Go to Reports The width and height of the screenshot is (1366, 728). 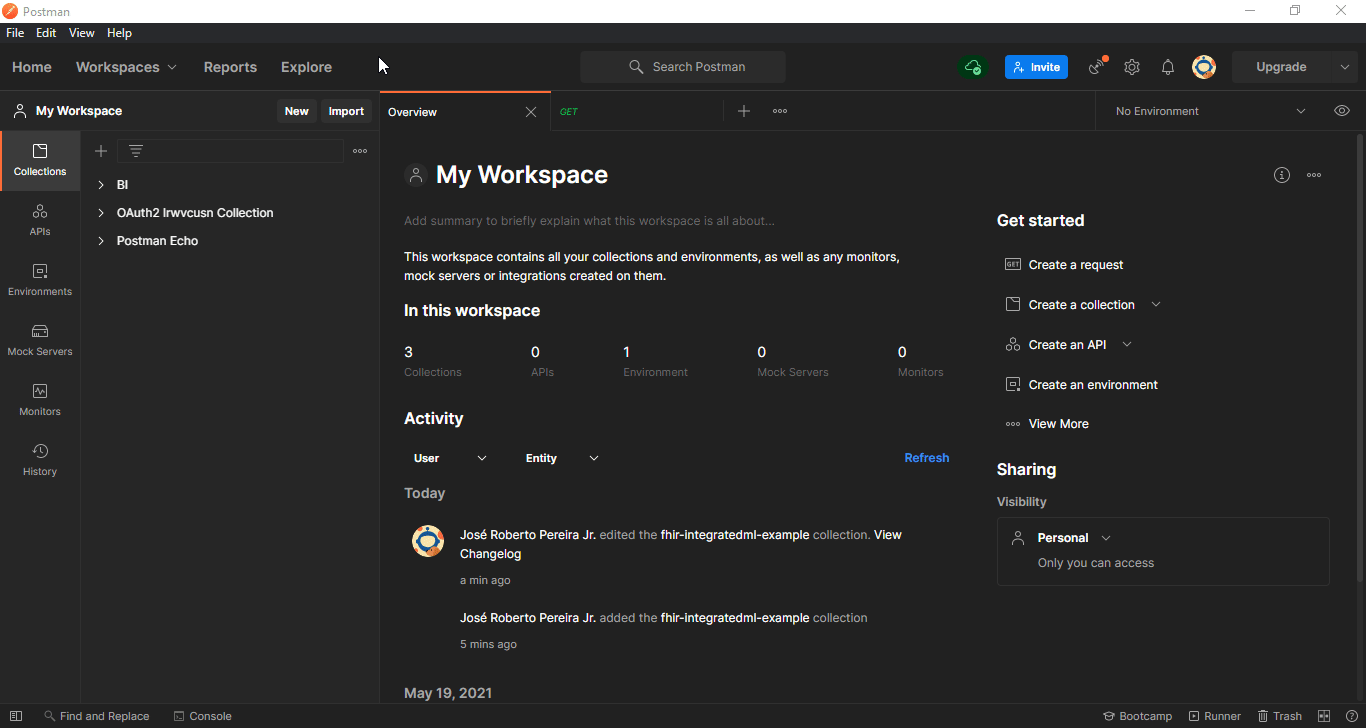click(x=230, y=67)
